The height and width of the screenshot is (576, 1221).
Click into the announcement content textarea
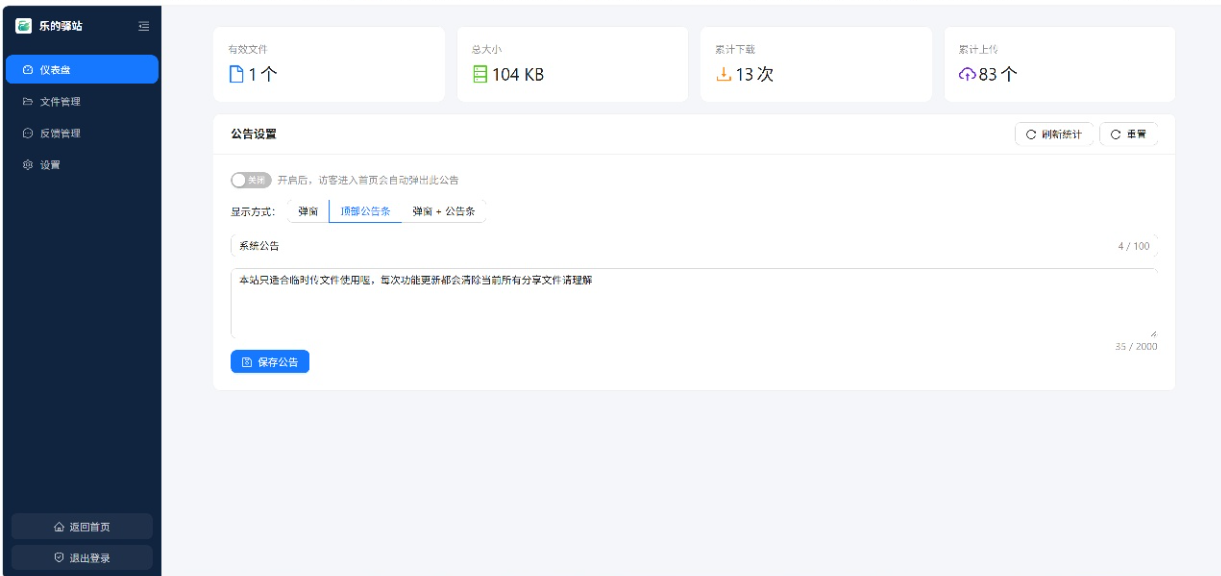pos(694,303)
